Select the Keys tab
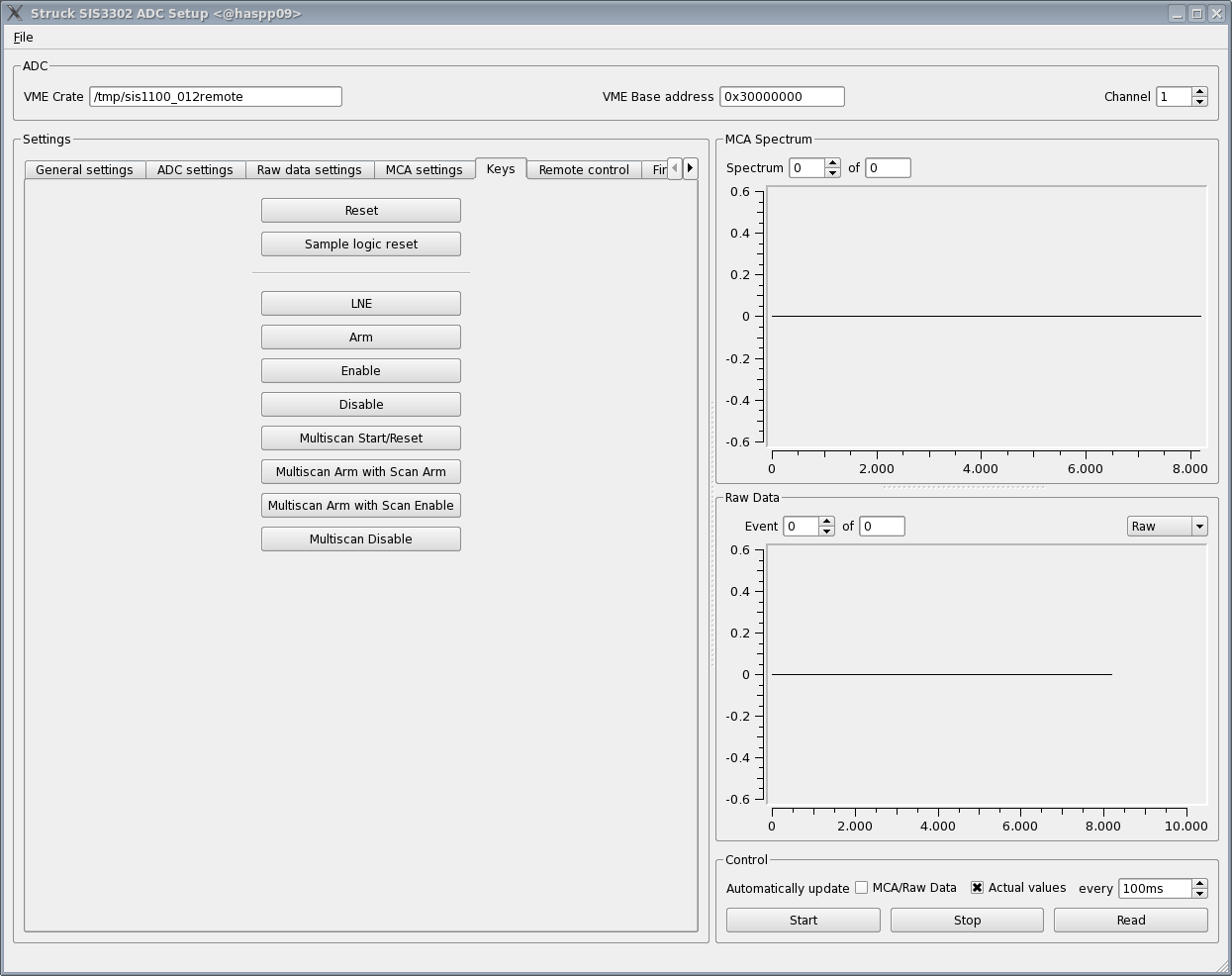1232x976 pixels. click(501, 168)
